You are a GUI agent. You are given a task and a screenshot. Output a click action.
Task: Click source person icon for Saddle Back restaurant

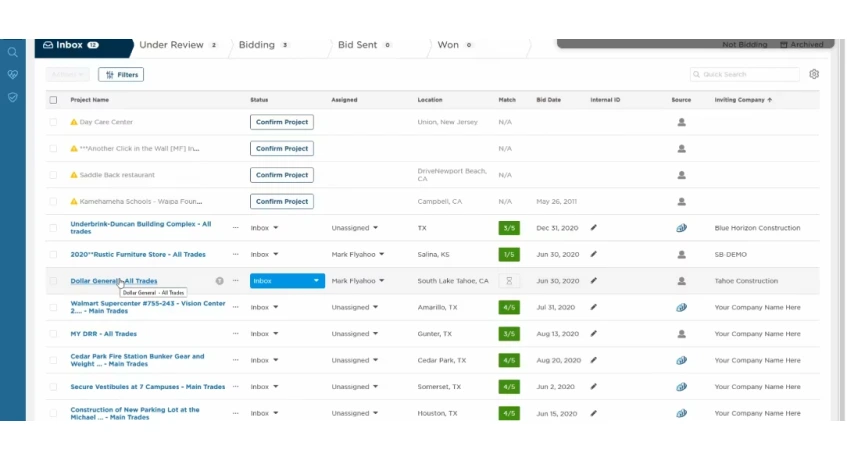click(x=681, y=175)
